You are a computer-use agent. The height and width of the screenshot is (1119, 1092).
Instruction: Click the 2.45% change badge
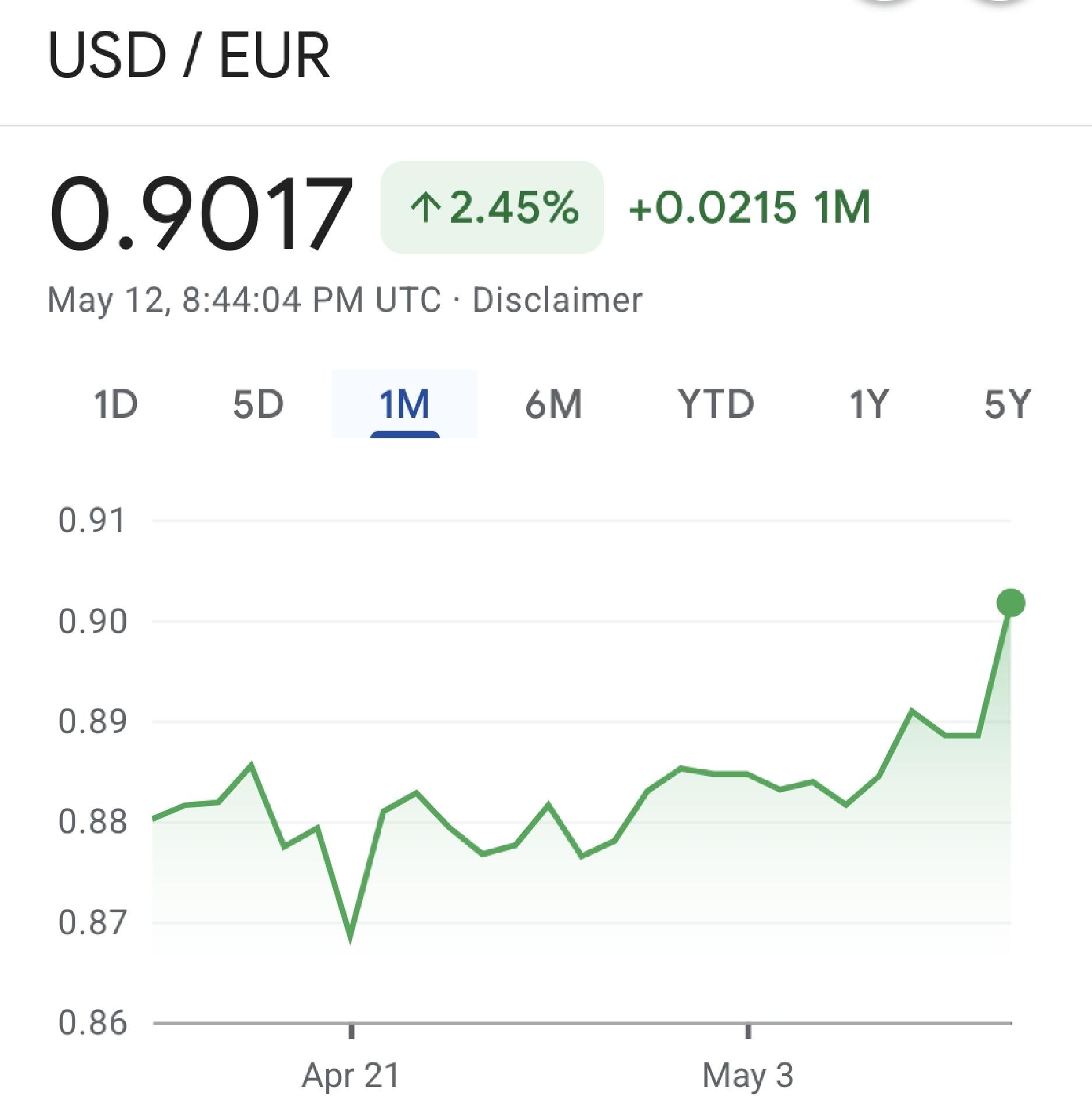(492, 207)
